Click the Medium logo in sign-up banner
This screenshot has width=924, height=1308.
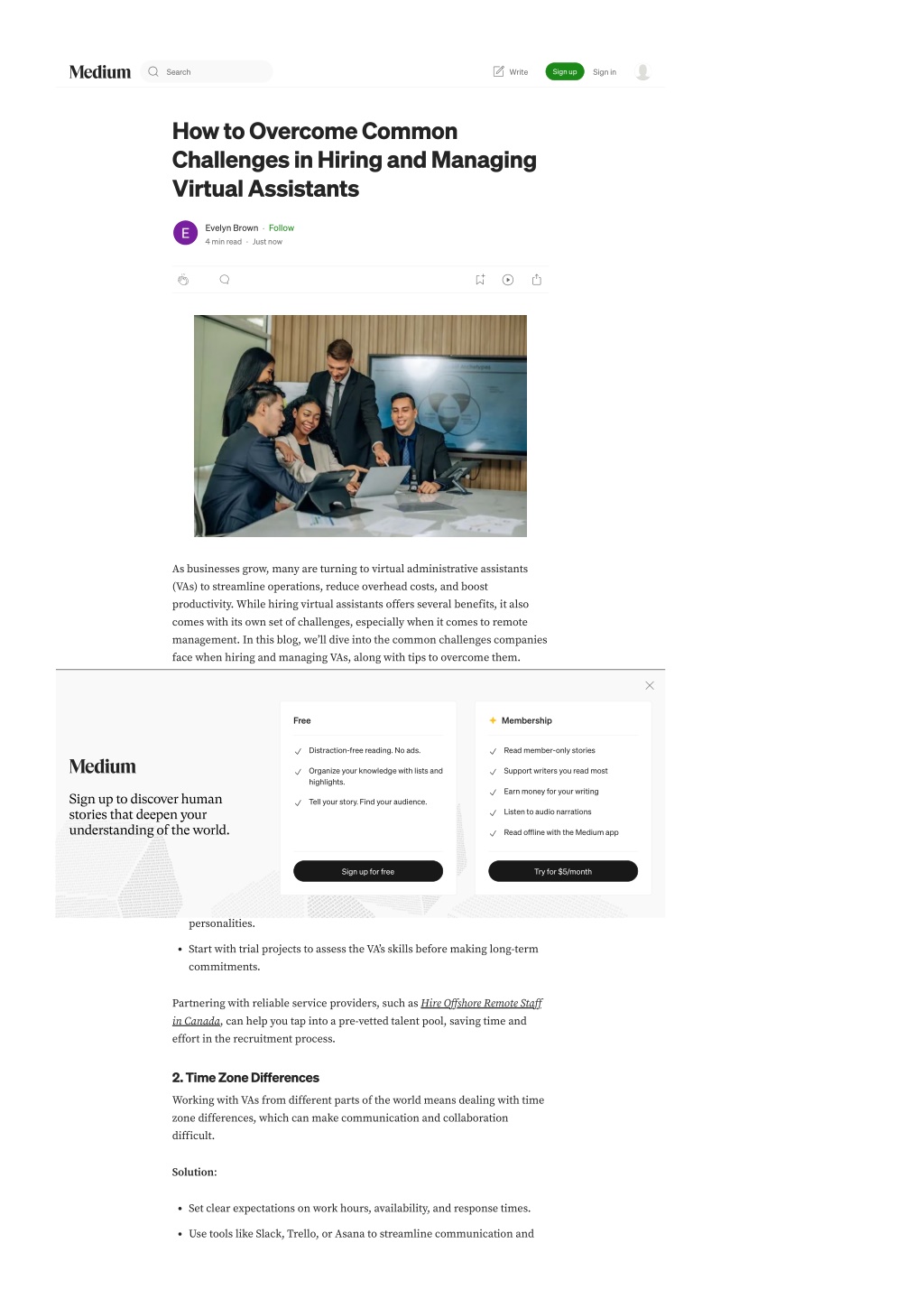coord(103,766)
